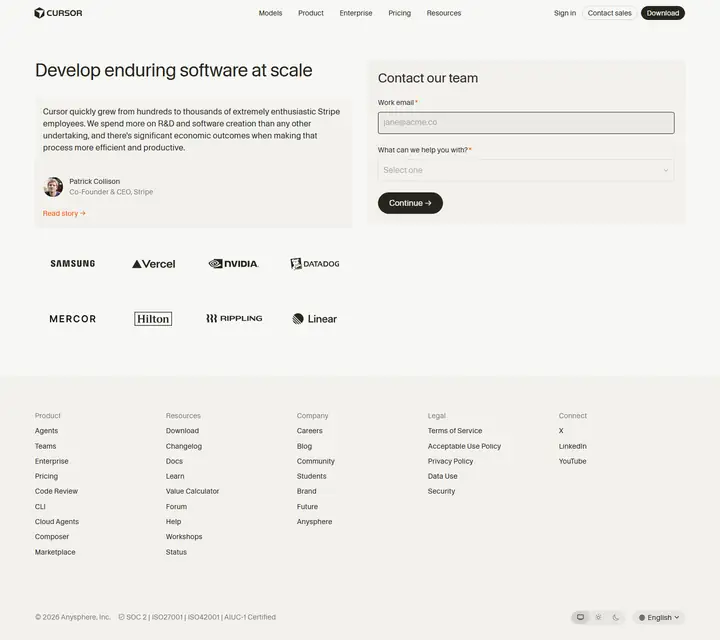Click the Linear logo
This screenshot has width=720, height=640.
(x=315, y=319)
